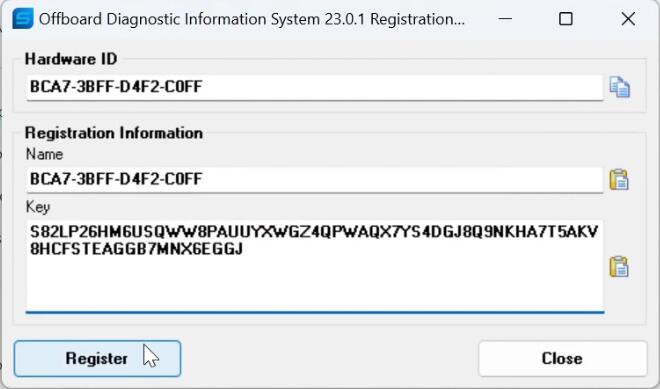Click the Hardware ID group label

click(x=71, y=59)
